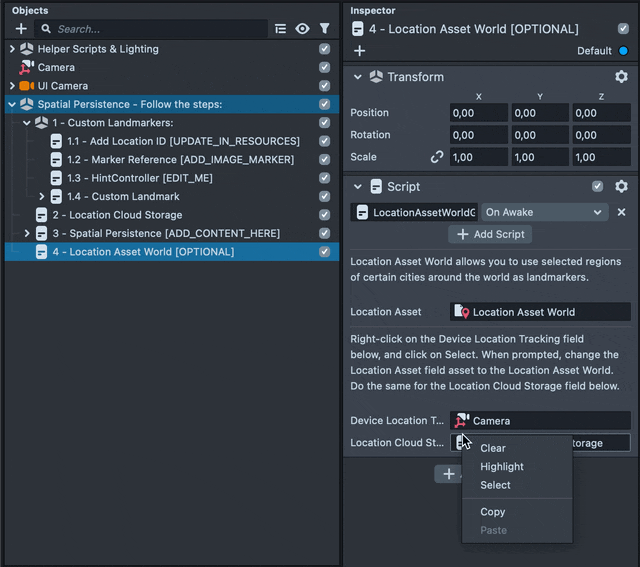Uncheck the Camera object checkbox
640x567 pixels.
[x=324, y=67]
